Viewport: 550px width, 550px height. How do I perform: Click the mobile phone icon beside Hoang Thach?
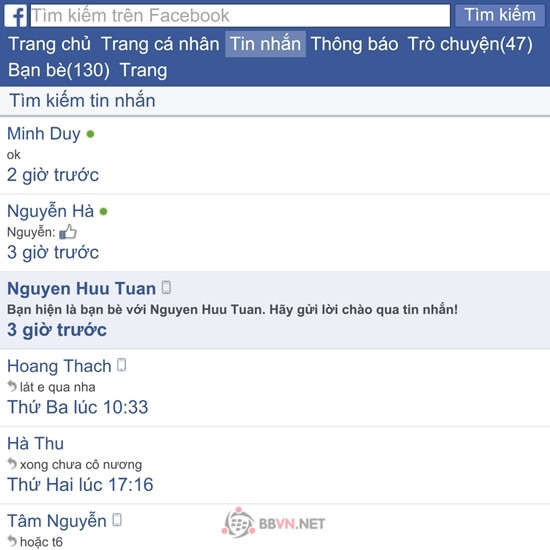[x=121, y=365]
